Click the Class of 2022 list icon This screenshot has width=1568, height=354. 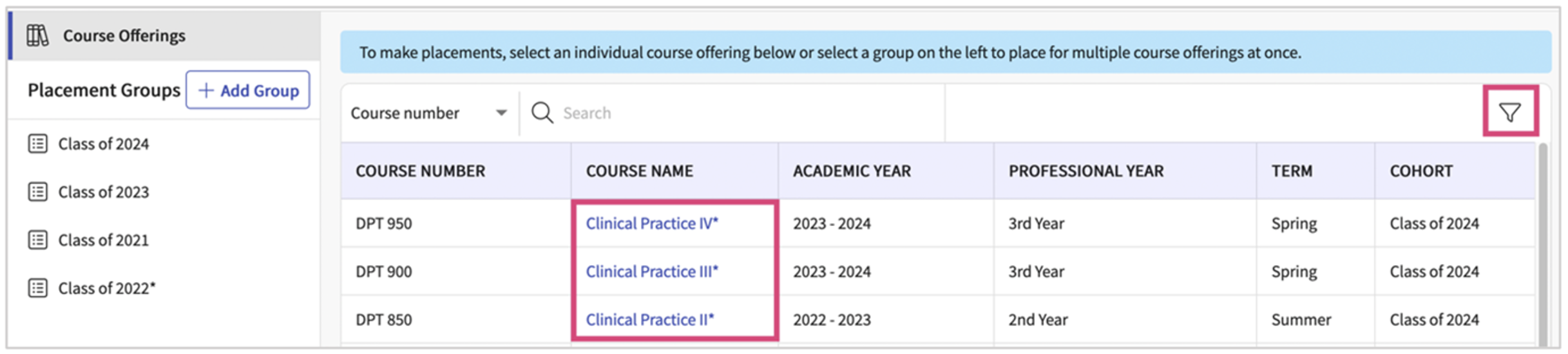click(38, 288)
